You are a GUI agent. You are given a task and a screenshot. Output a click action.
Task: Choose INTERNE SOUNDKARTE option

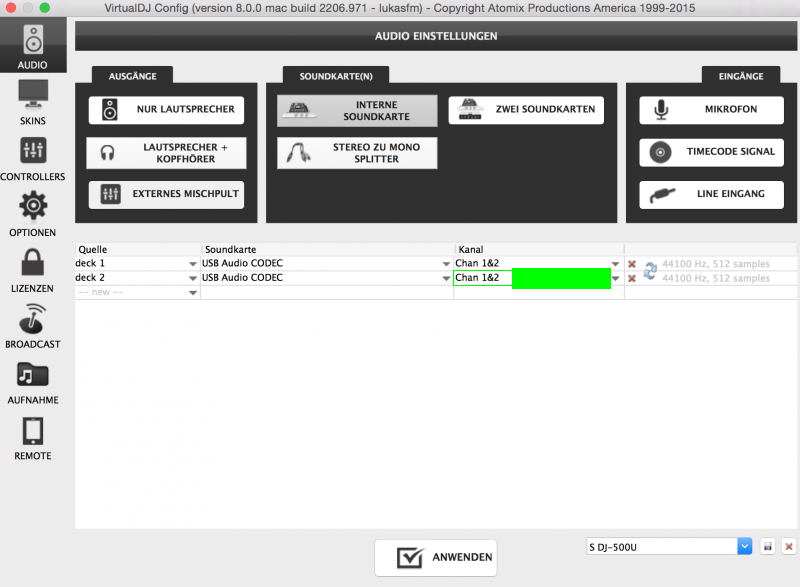[x=357, y=111]
